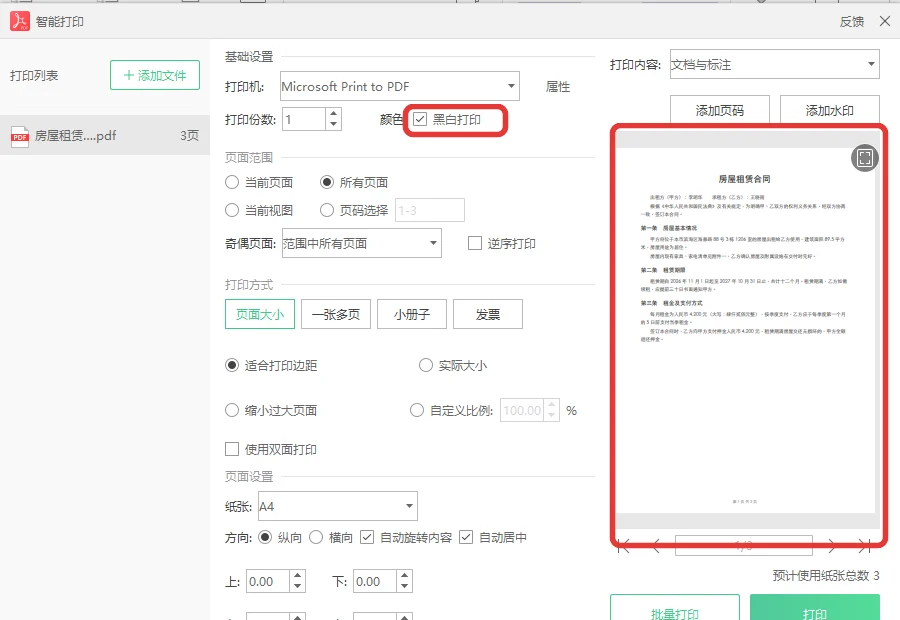900x620 pixels.
Task: Open full-screen preview icon
Action: tap(864, 157)
